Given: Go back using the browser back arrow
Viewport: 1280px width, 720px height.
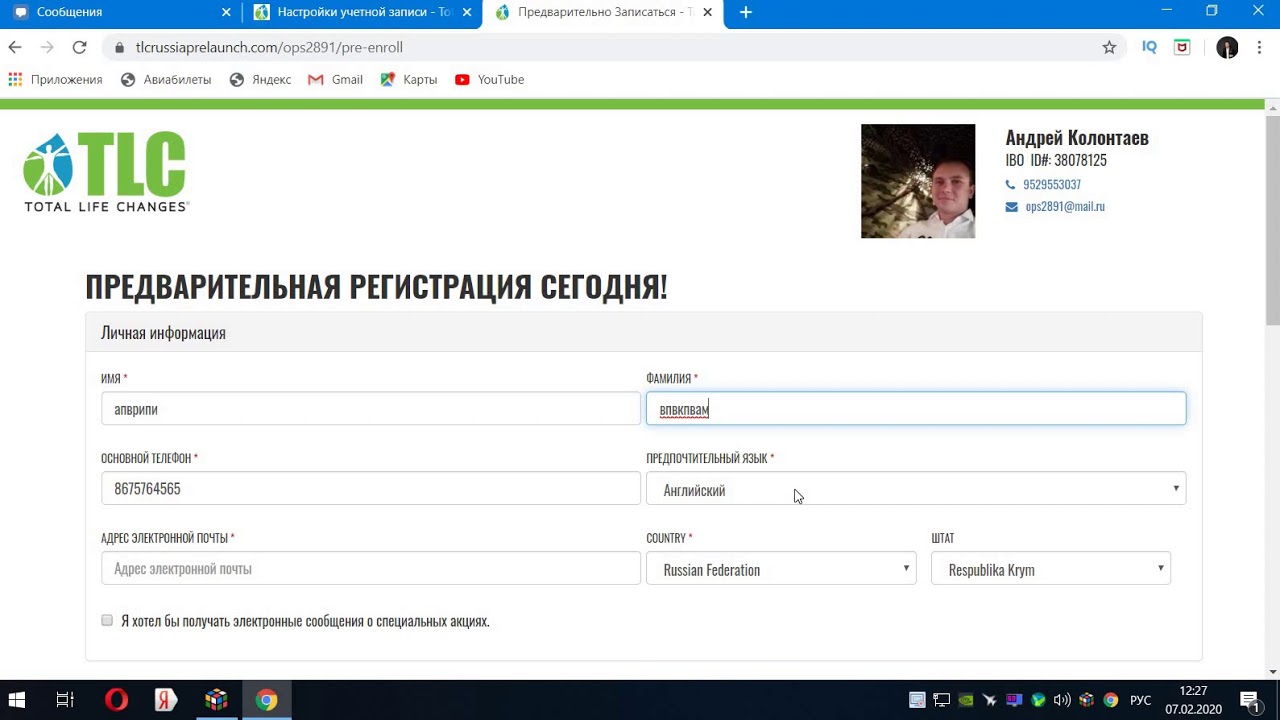Looking at the screenshot, I should coord(15,47).
